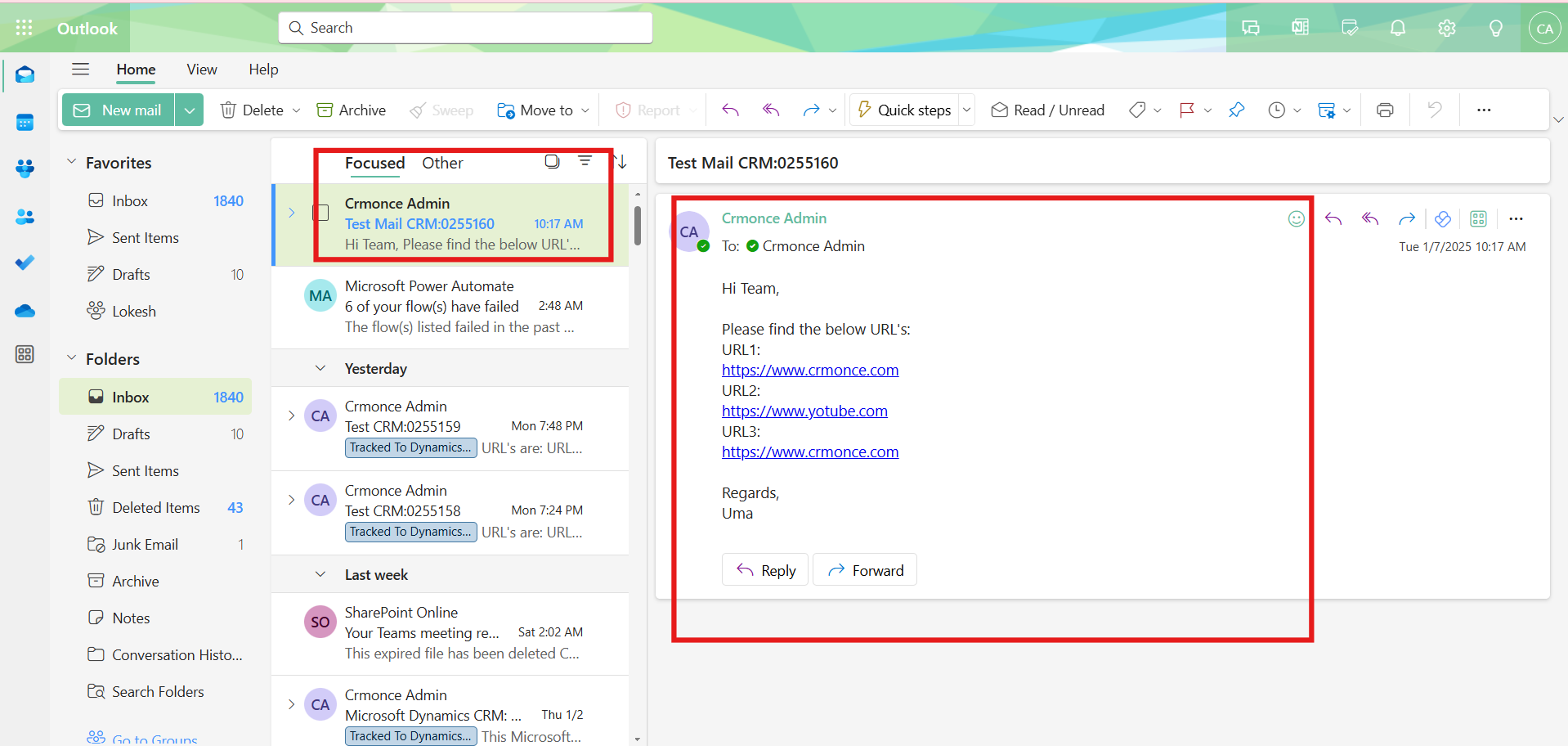Open Quick steps dropdown arrow
This screenshot has height=746, width=1568.
966,110
